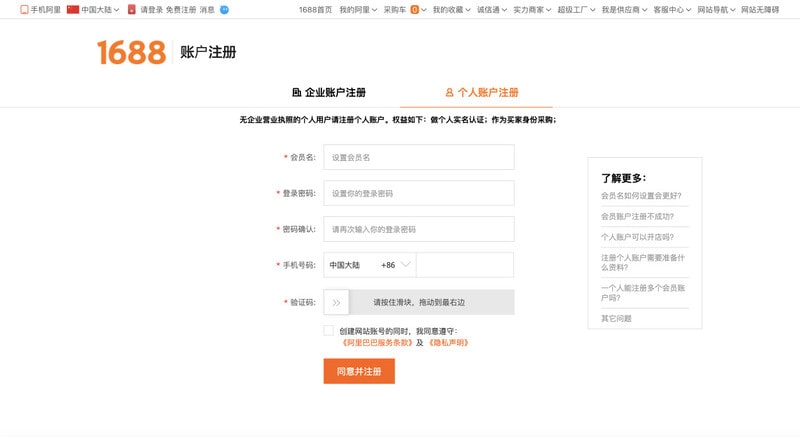The image size is (800, 437).
Task: Click the 会员名 input field
Action: point(418,157)
